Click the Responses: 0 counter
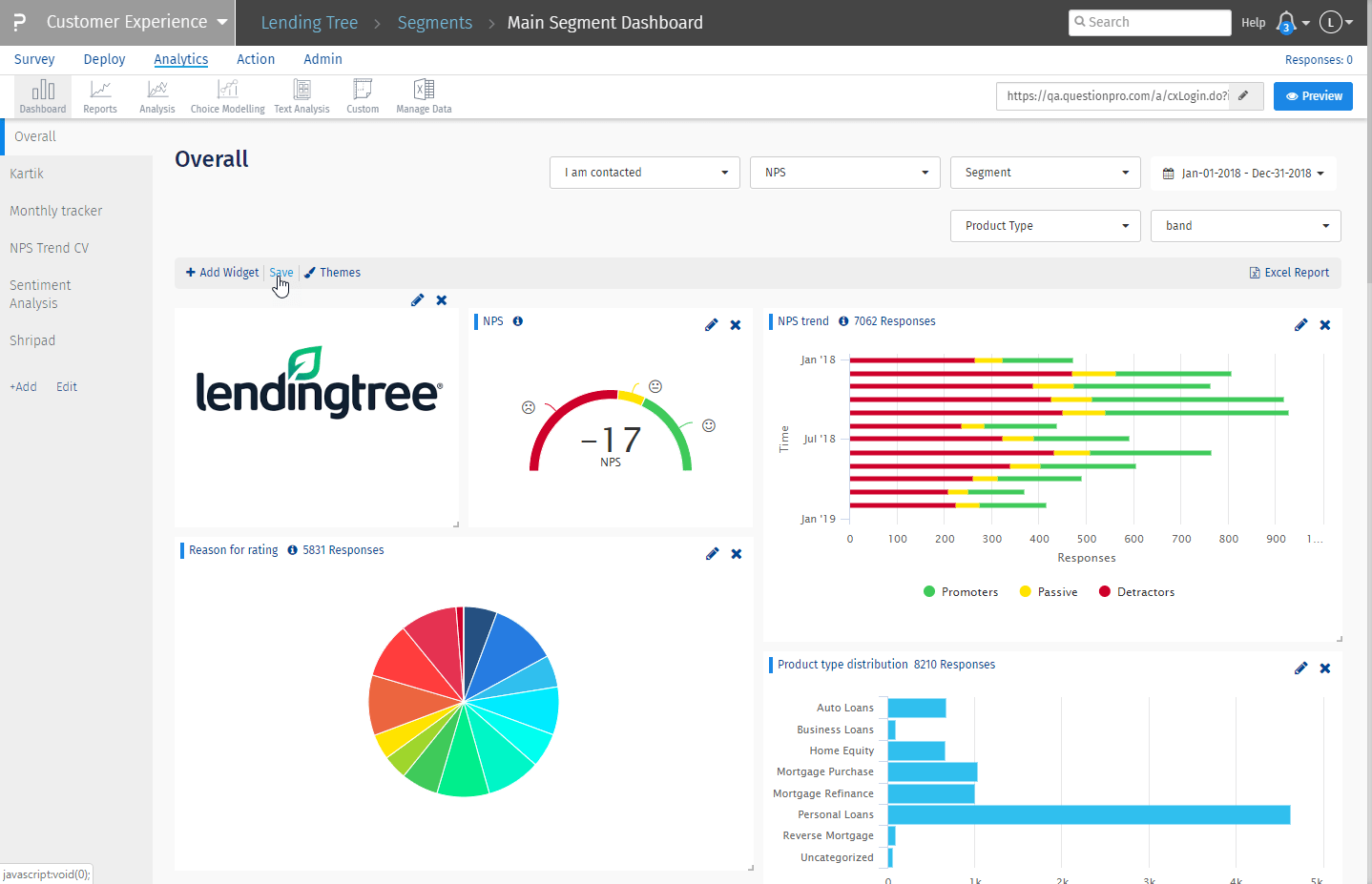1372x884 pixels. coord(1319,60)
